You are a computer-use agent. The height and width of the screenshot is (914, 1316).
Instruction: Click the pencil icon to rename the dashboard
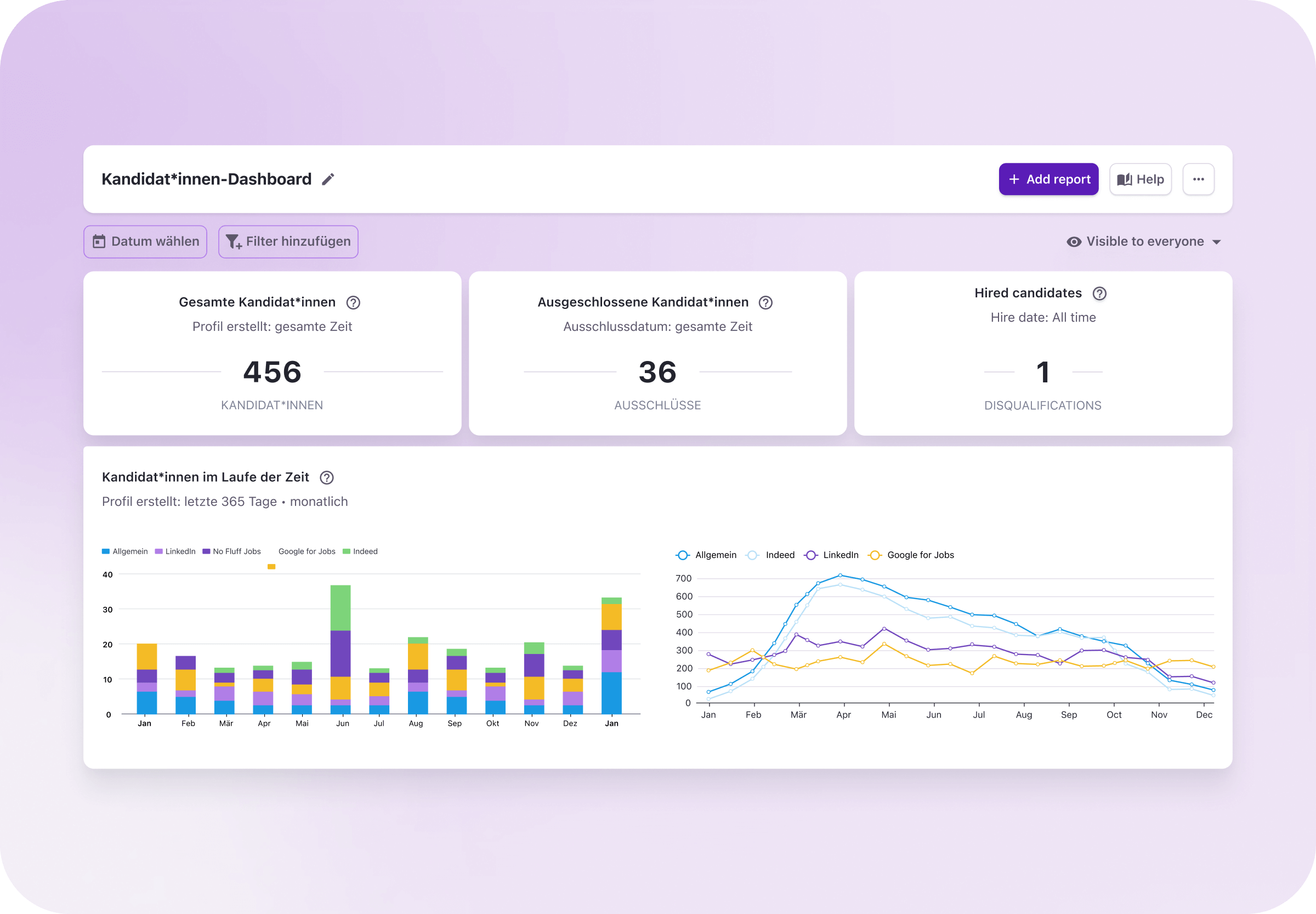pyautogui.click(x=327, y=179)
